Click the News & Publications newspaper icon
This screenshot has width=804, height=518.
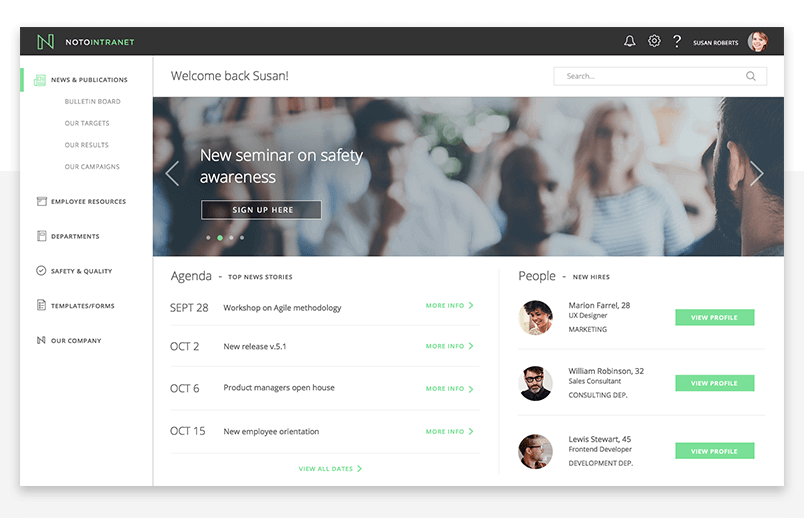(40, 80)
